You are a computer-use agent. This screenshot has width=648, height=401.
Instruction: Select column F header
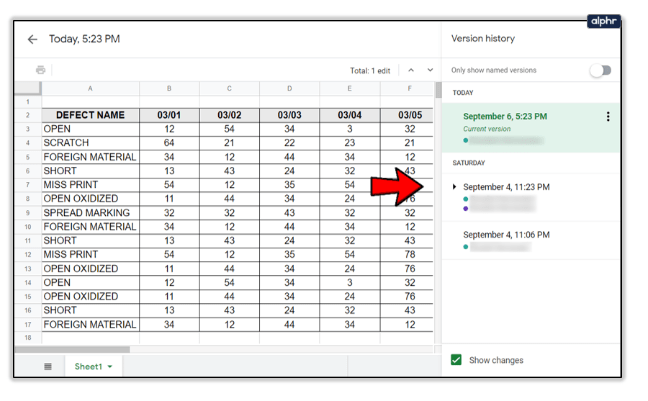tap(409, 88)
